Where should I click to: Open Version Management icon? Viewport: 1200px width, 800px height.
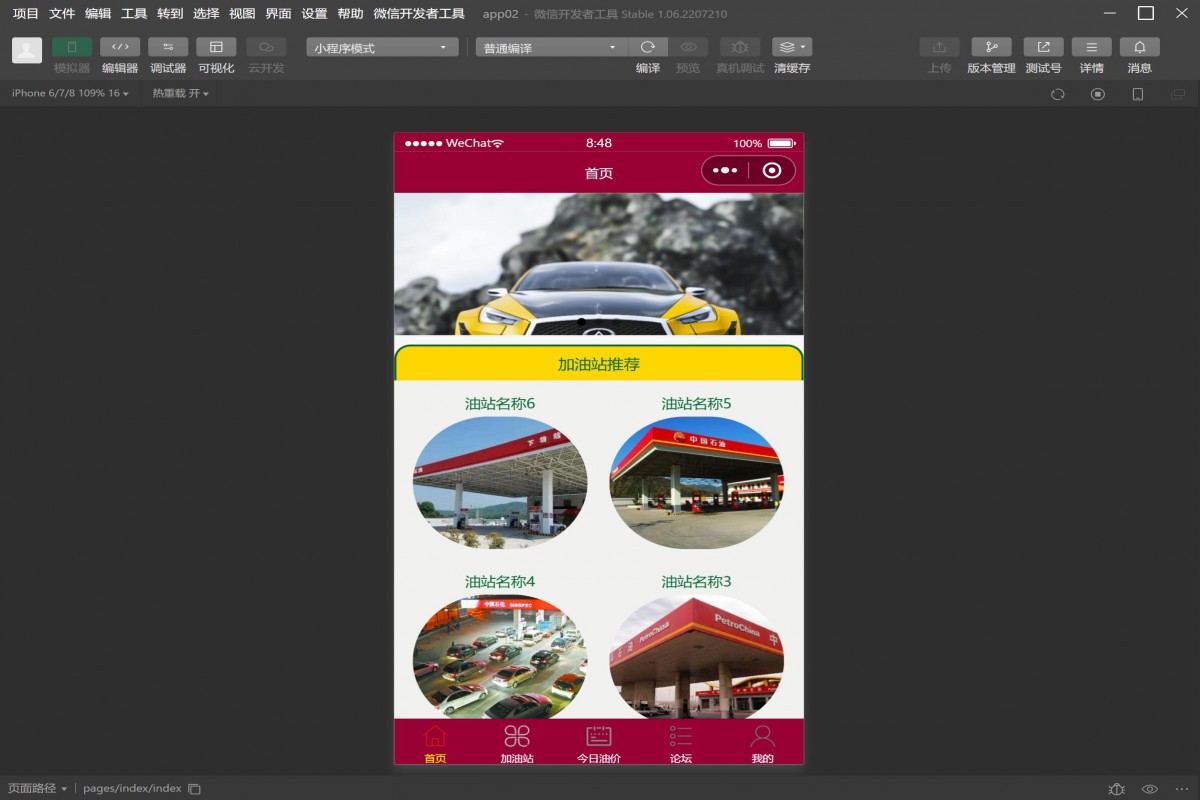[991, 47]
